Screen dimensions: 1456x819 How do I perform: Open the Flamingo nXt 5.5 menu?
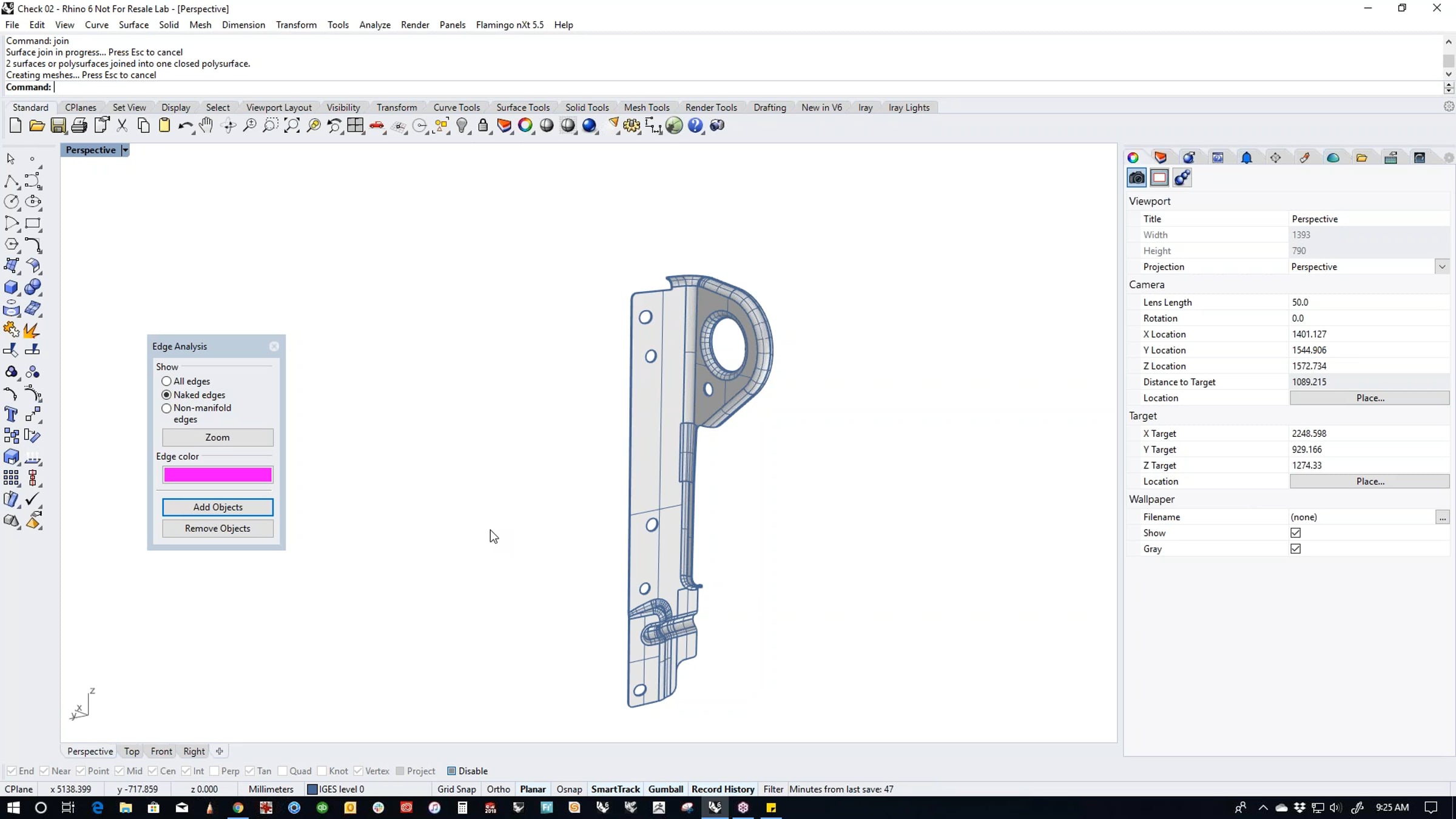coord(510,25)
